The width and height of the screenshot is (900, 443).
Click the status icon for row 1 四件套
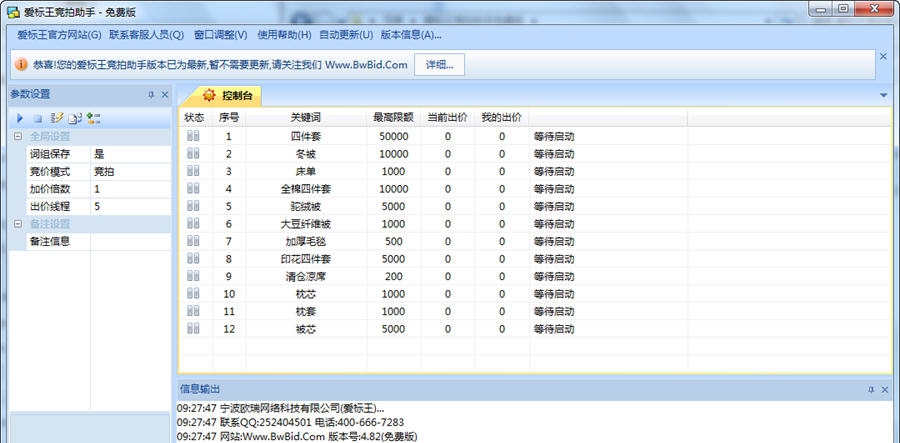(x=193, y=136)
